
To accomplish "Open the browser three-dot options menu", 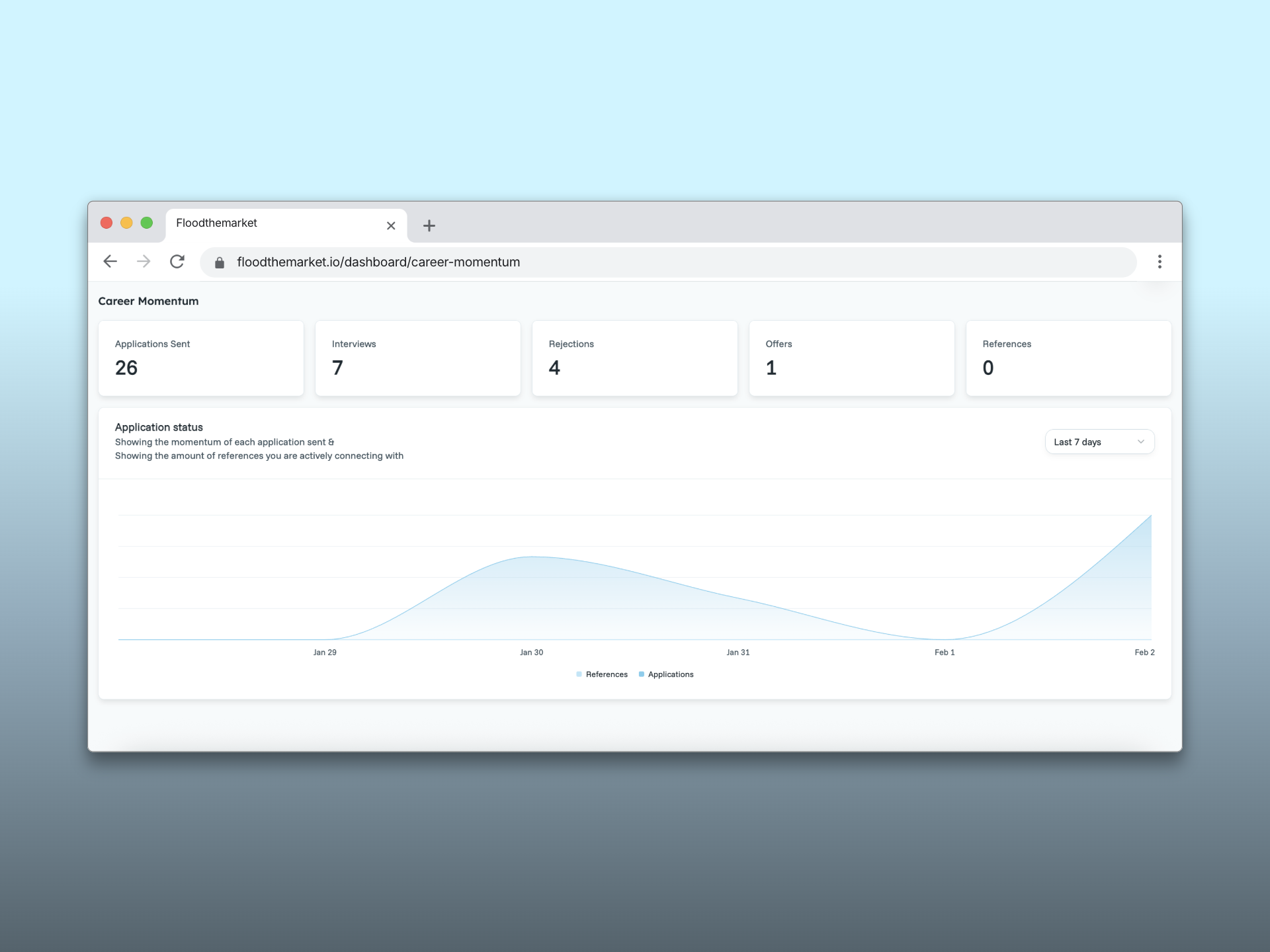I will [x=1160, y=262].
